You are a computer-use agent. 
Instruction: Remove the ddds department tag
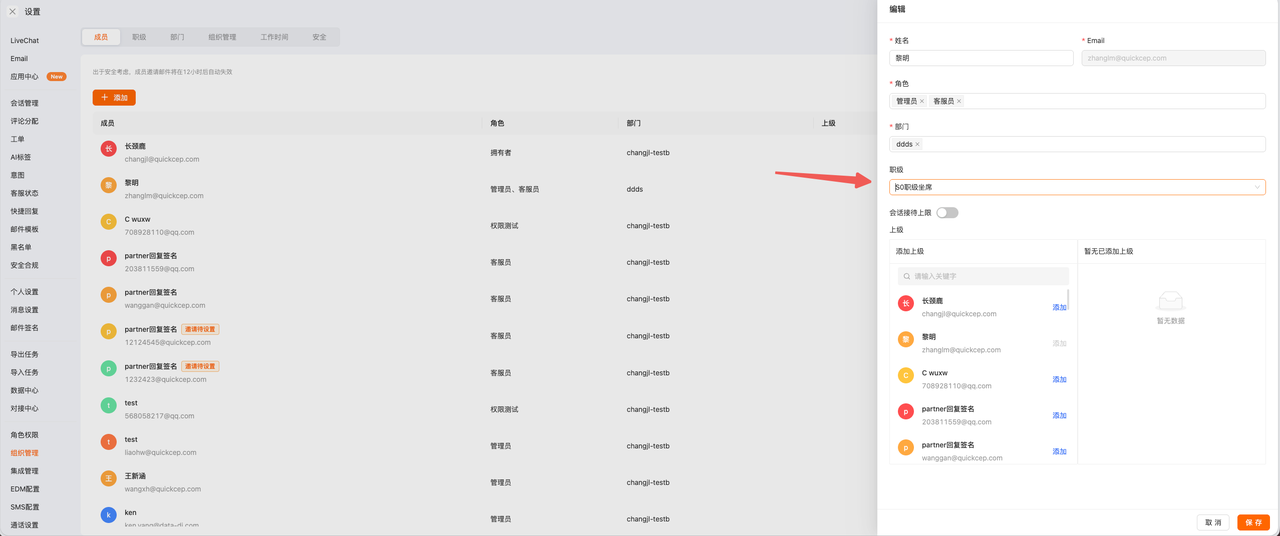pos(917,144)
